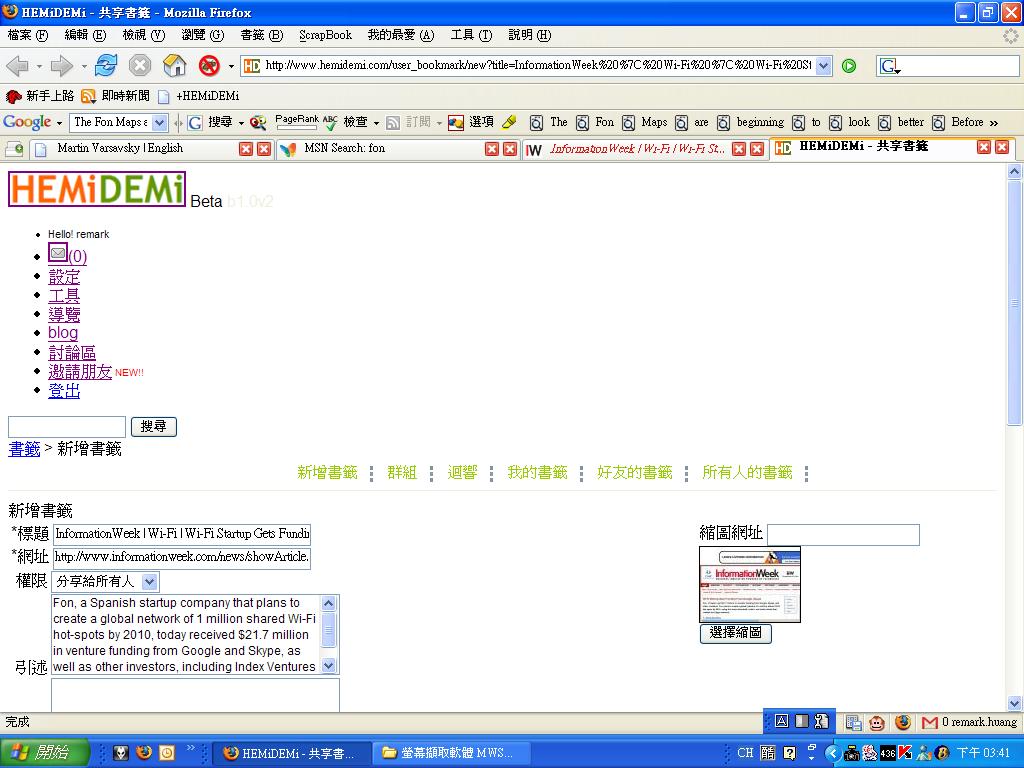Image resolution: width=1024 pixels, height=768 pixels.
Task: Click the 選擇縮圖 button
Action: (735, 633)
